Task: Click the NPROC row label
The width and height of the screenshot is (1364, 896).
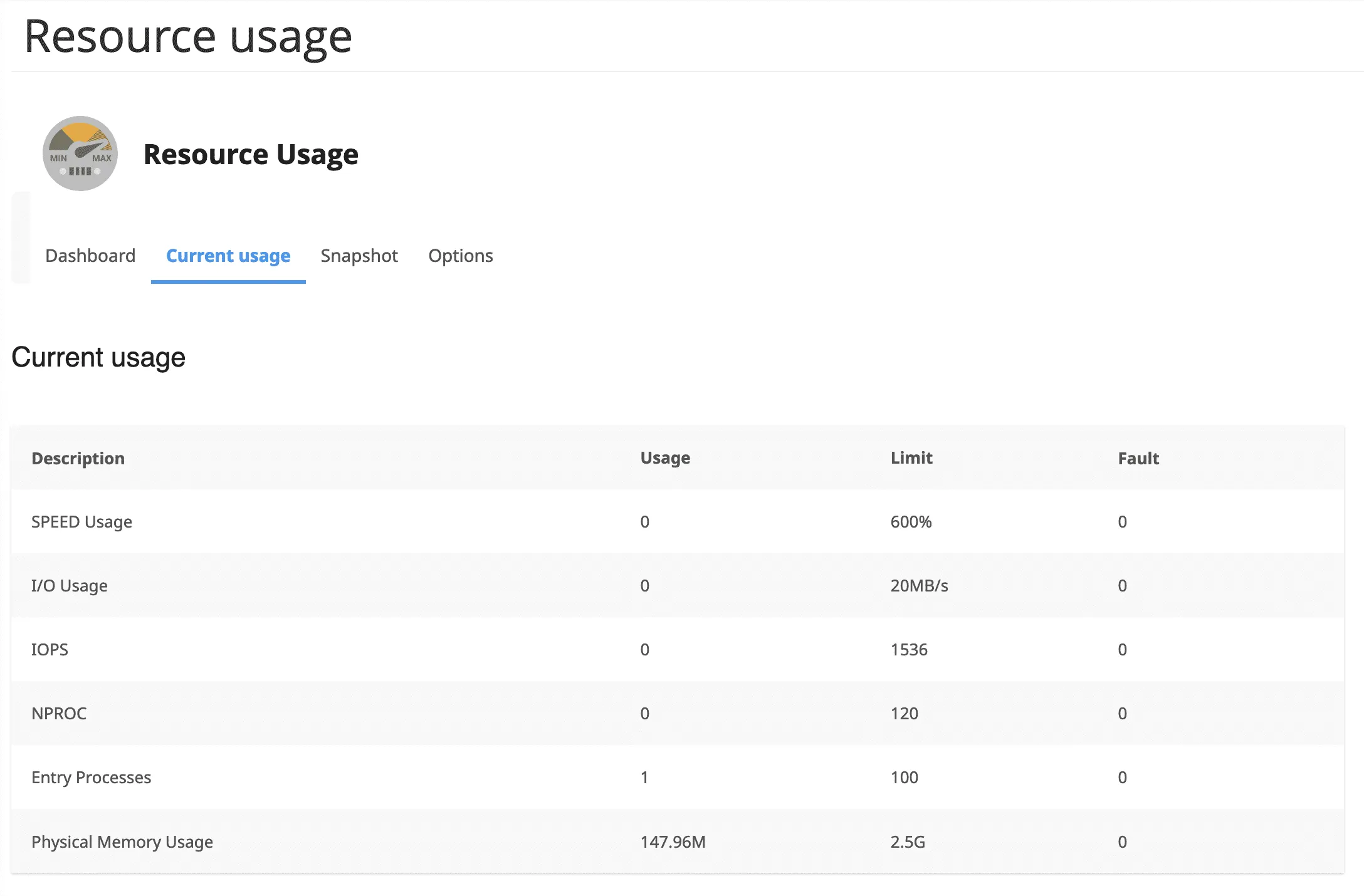Action: tap(59, 714)
